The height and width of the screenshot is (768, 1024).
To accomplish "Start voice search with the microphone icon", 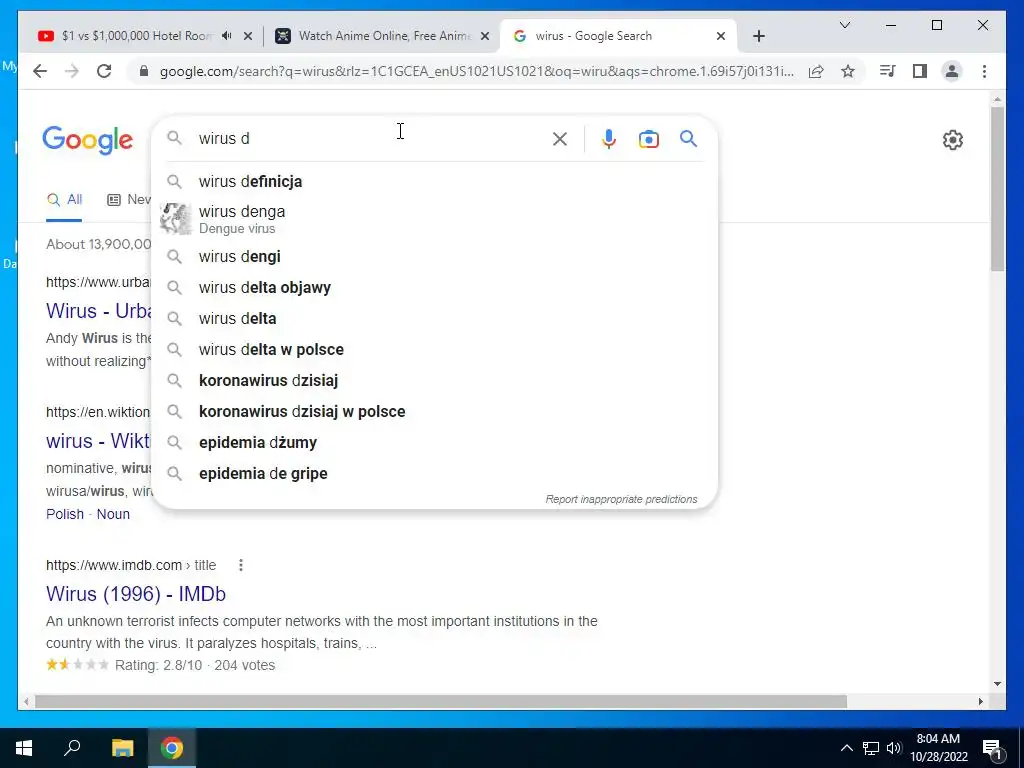I will (609, 139).
